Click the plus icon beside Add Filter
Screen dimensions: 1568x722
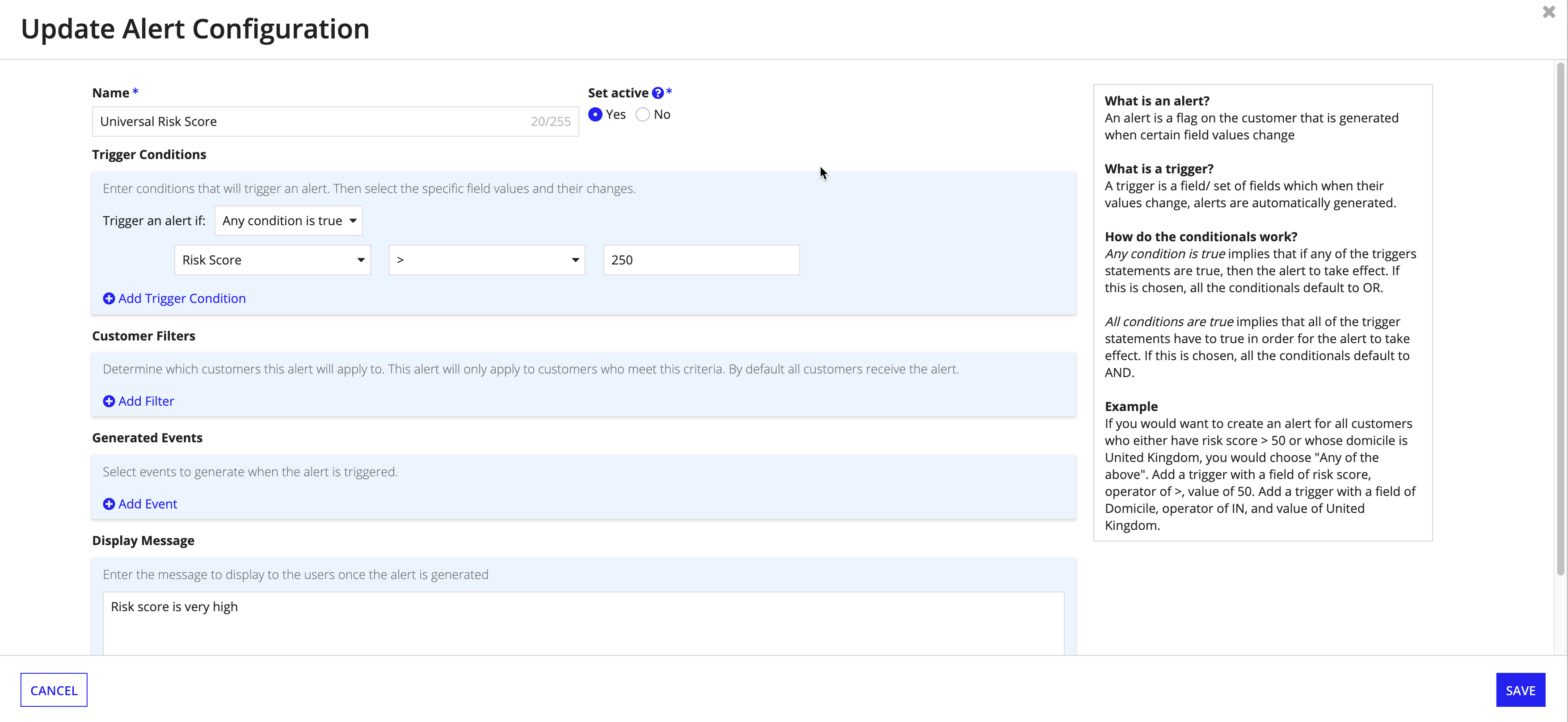click(x=109, y=402)
